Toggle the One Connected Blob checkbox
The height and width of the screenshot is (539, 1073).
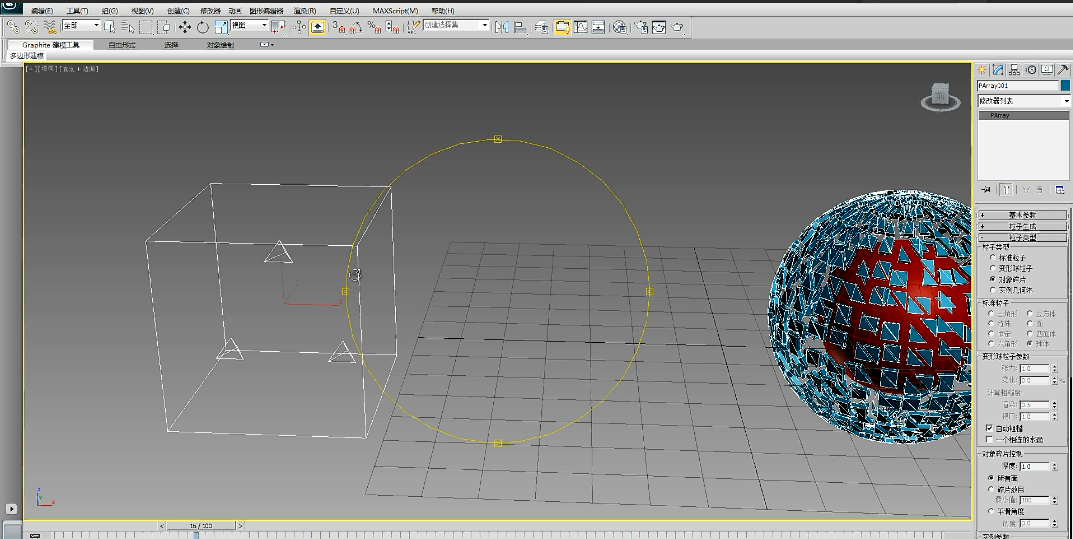pyautogui.click(x=989, y=439)
